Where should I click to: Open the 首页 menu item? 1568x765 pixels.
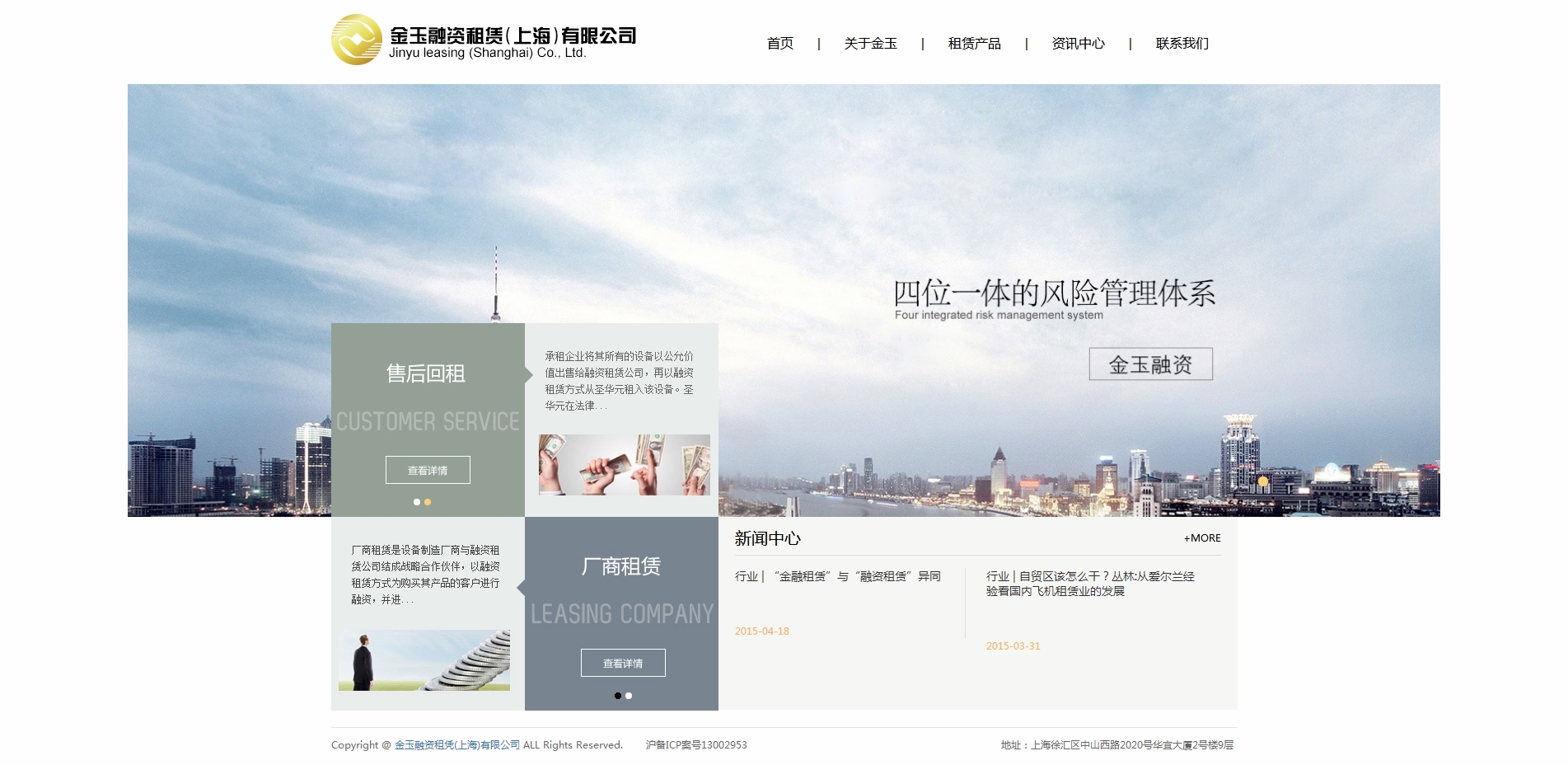point(779,44)
